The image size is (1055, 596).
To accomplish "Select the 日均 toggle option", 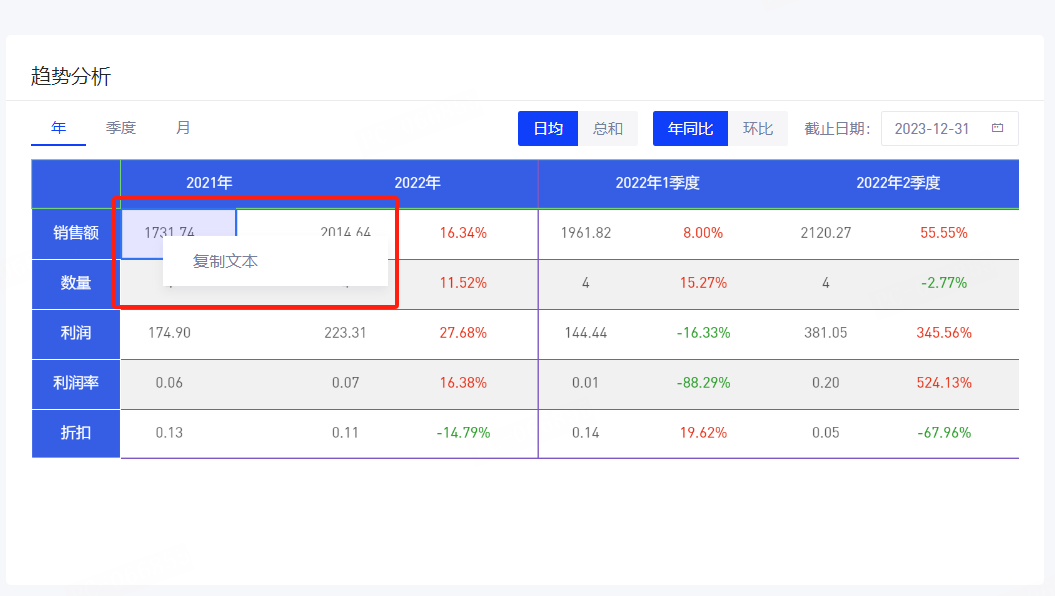I will click(547, 129).
